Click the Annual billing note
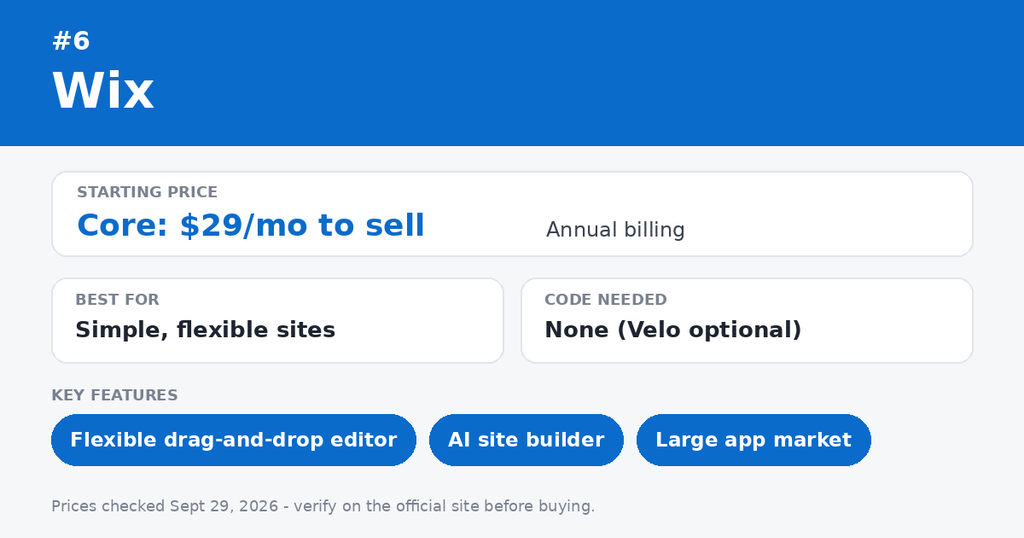The width and height of the screenshot is (1024, 538). click(x=615, y=230)
